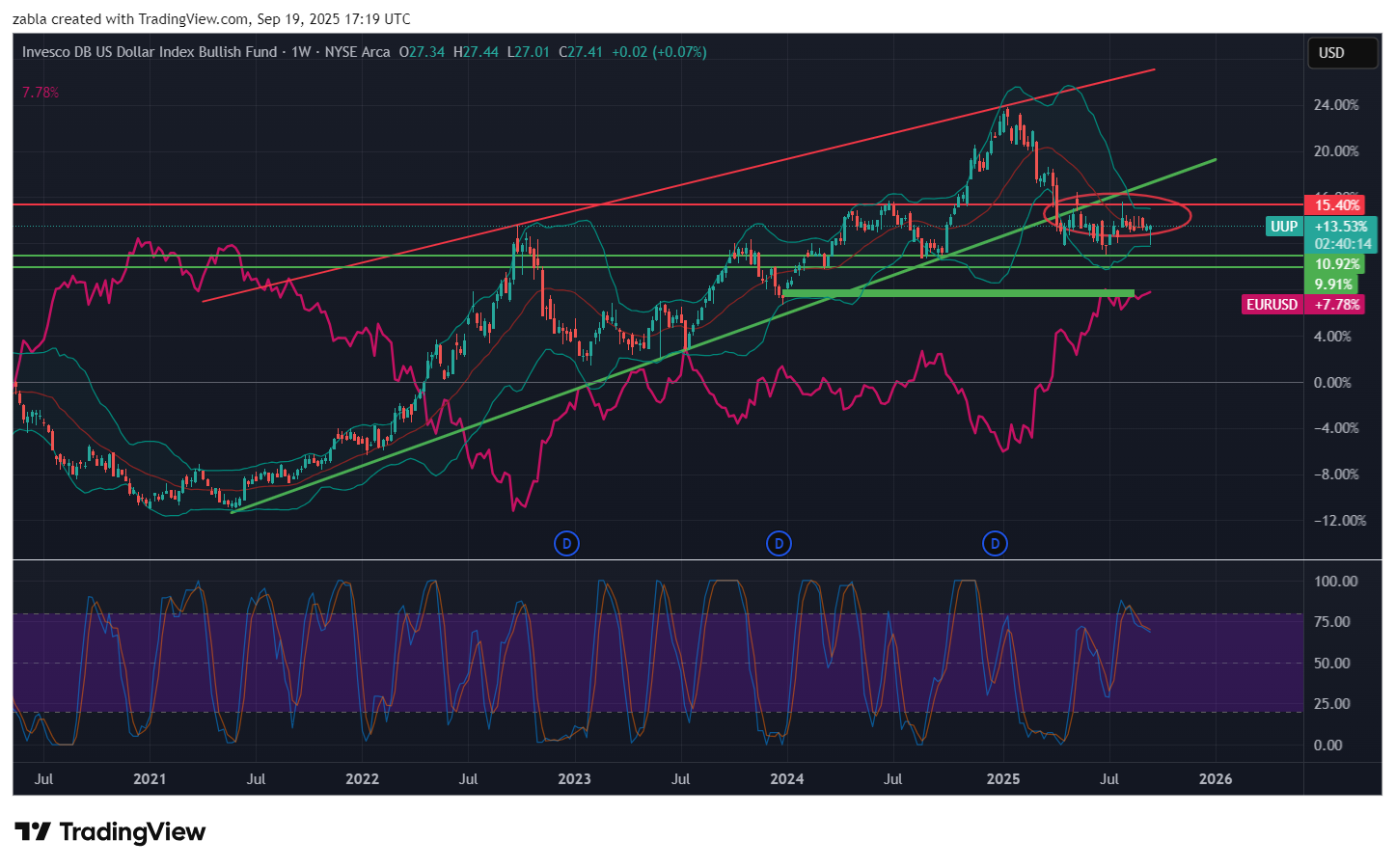Click the dividend marker near 2025
Viewport: 1395px width, 868px height.
click(x=995, y=544)
